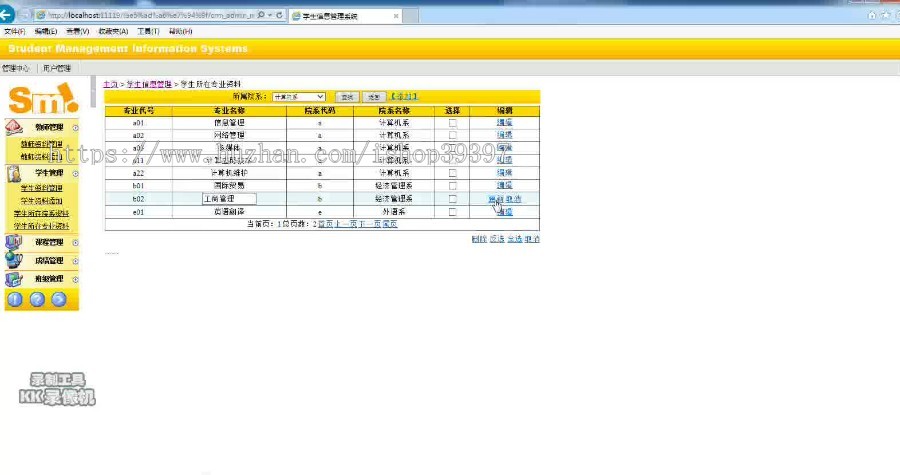This screenshot has width=900, height=475.
Task: Tick the checkbox for row a02
Action: pos(453,135)
